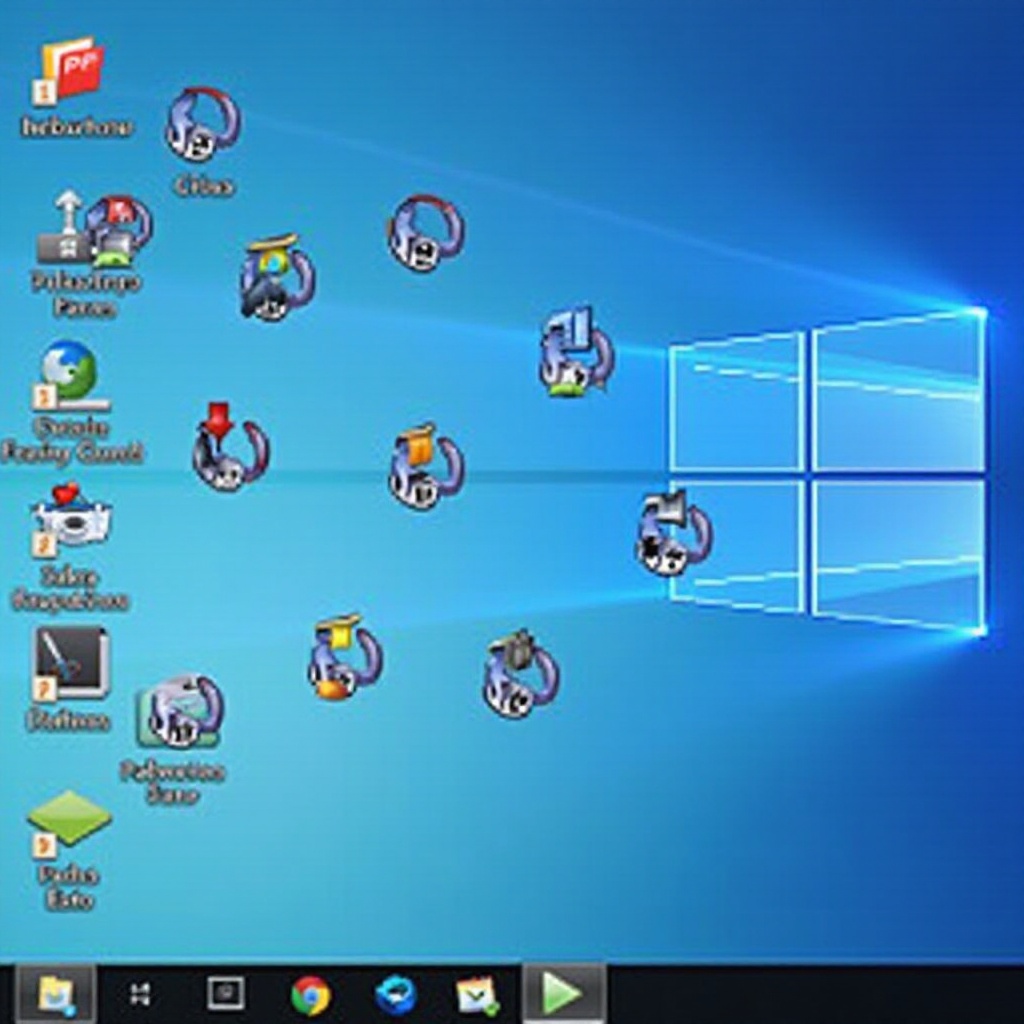Open the headphone icon overlaid with a globe
The height and width of the screenshot is (1024, 1024).
click(278, 278)
